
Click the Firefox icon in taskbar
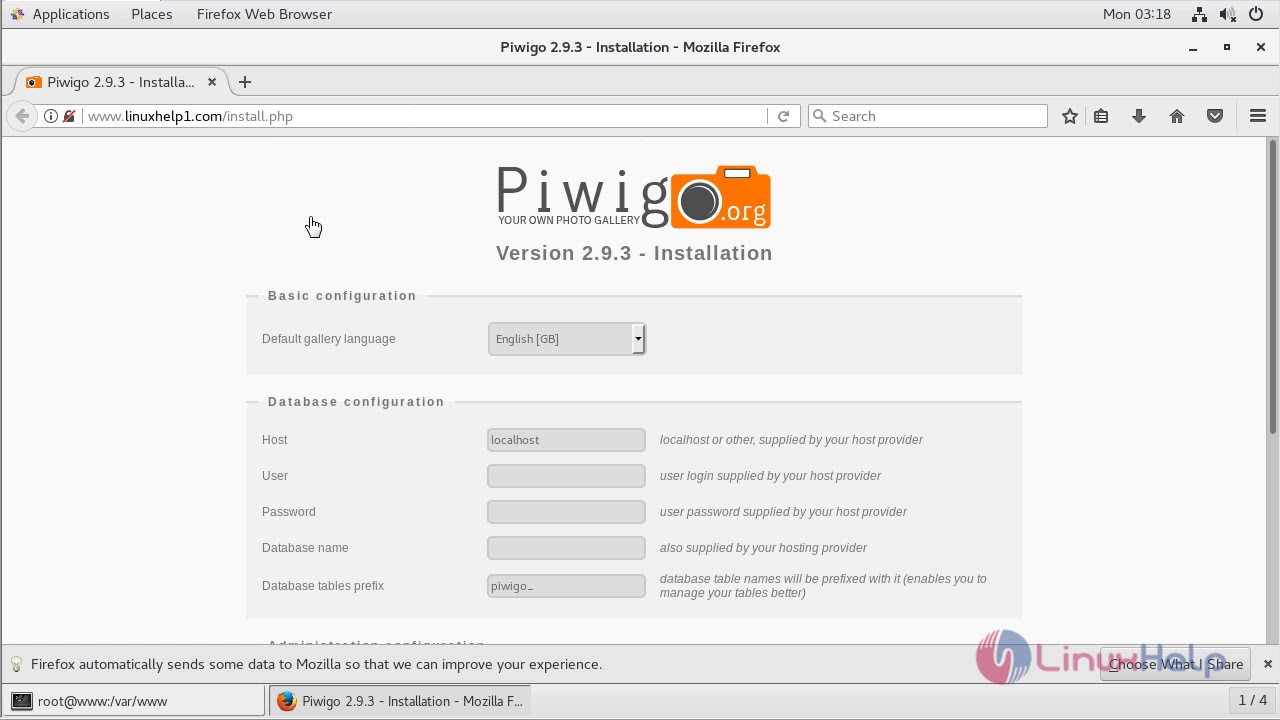(x=286, y=701)
